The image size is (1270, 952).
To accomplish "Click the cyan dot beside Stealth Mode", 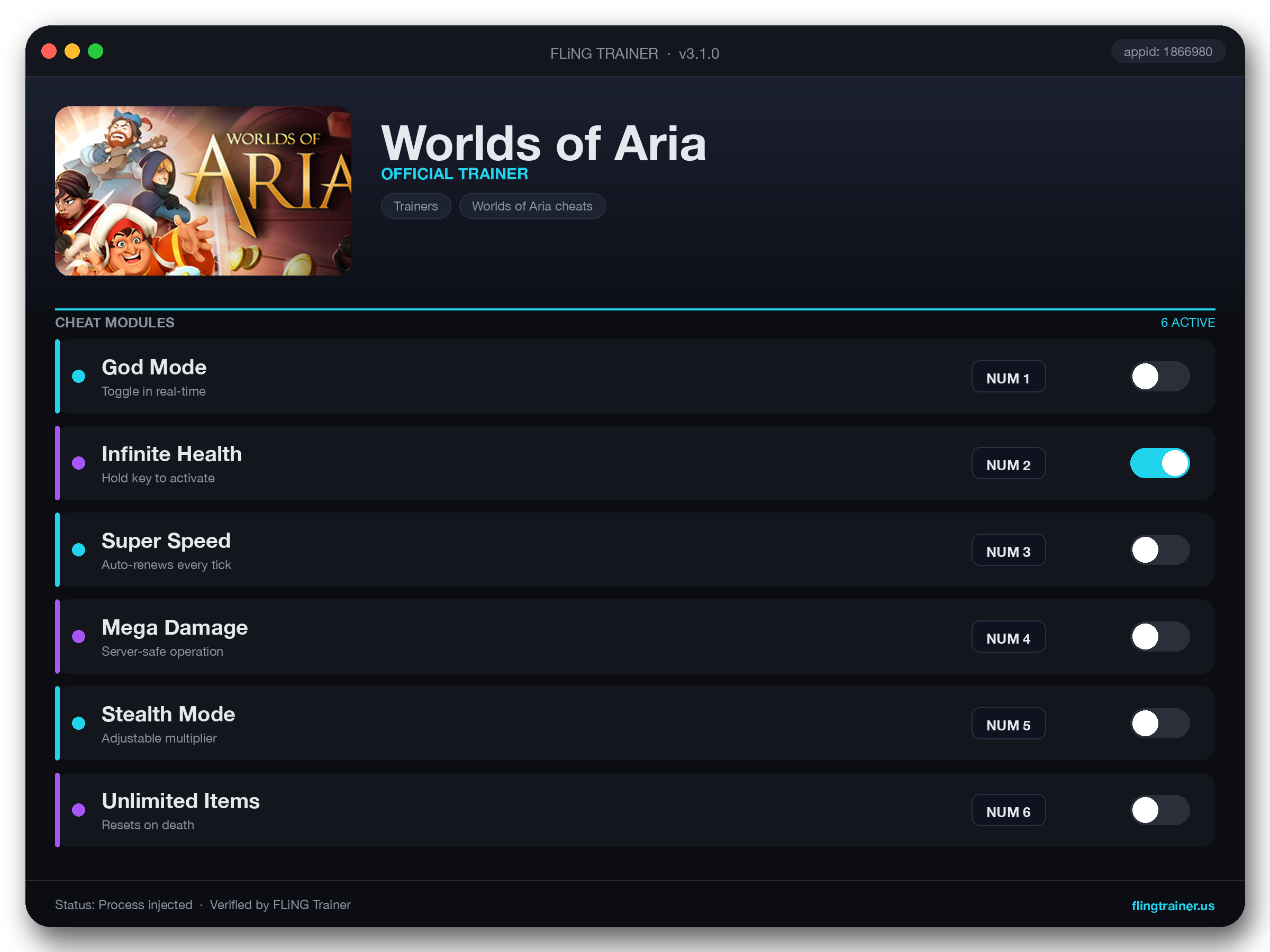I will coord(79,723).
